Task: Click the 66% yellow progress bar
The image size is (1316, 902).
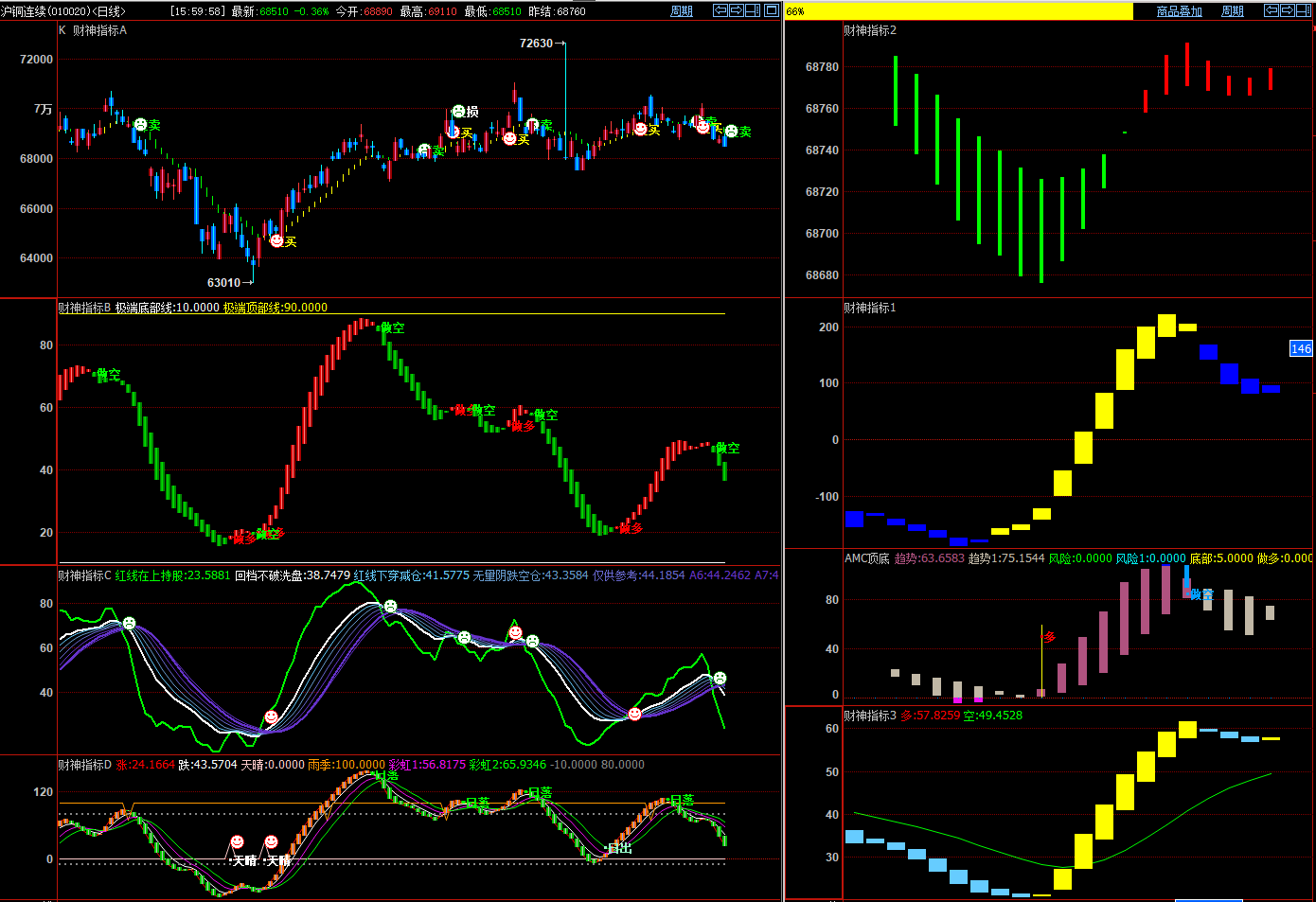Action: pos(958,11)
